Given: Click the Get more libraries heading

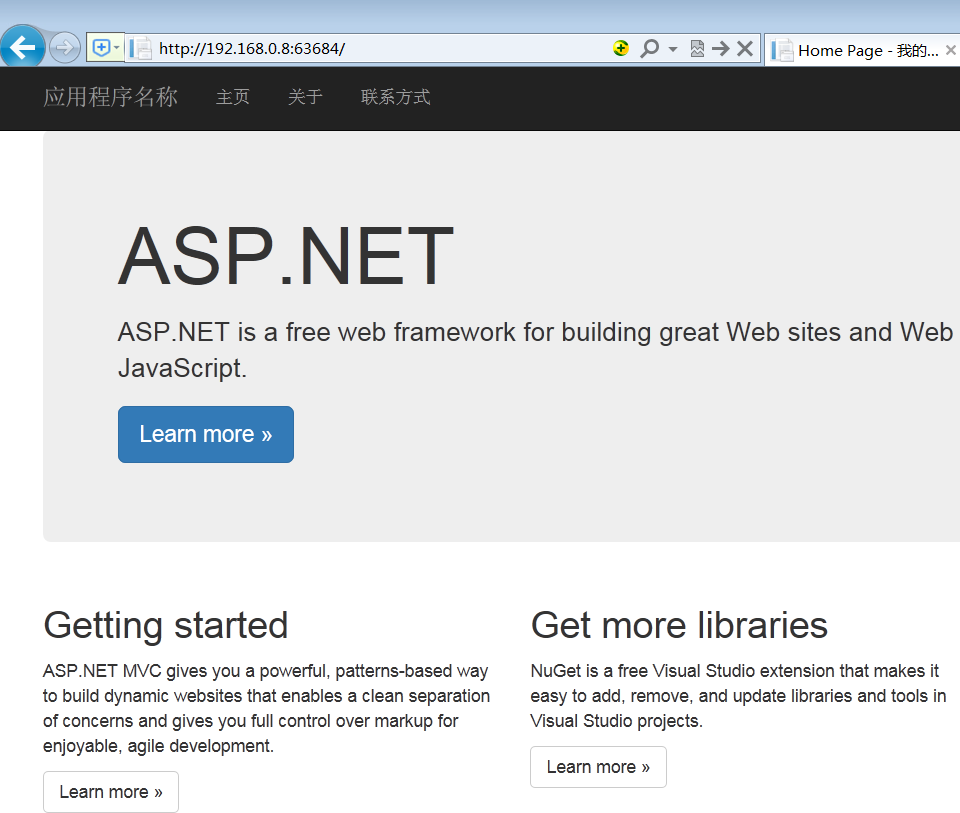Looking at the screenshot, I should [x=679, y=626].
